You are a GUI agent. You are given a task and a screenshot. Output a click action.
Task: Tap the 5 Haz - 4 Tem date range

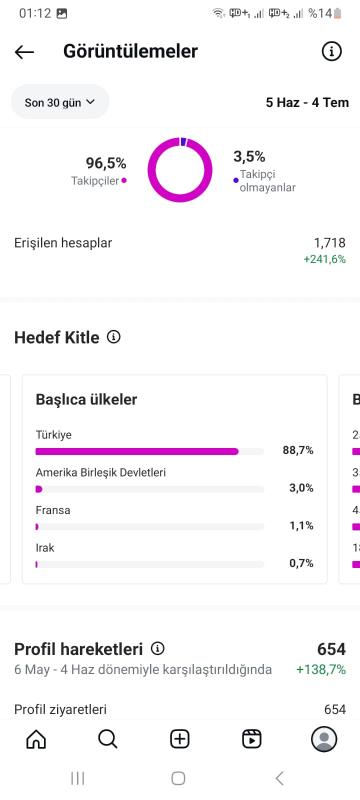tap(307, 102)
